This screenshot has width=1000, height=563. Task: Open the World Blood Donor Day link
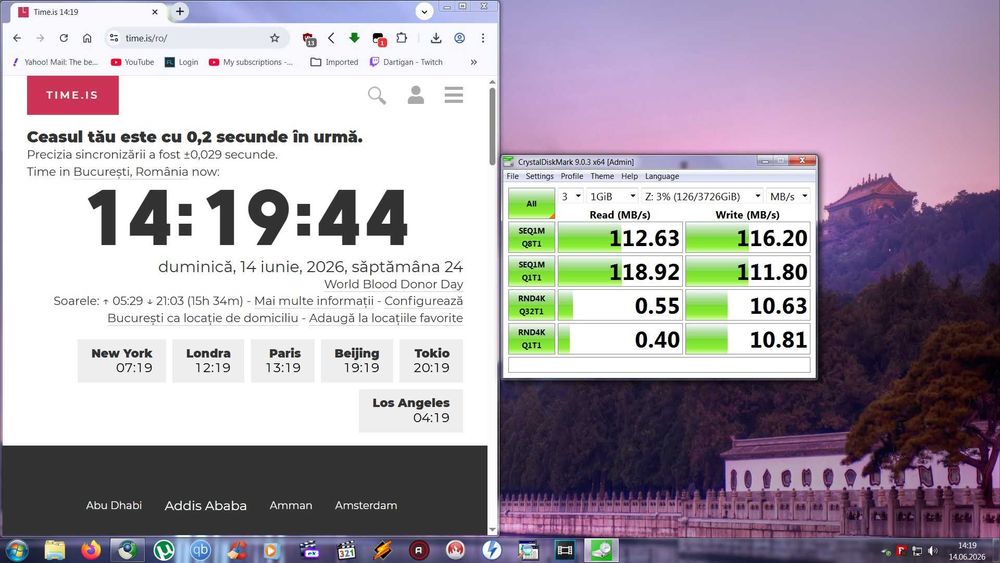(393, 284)
